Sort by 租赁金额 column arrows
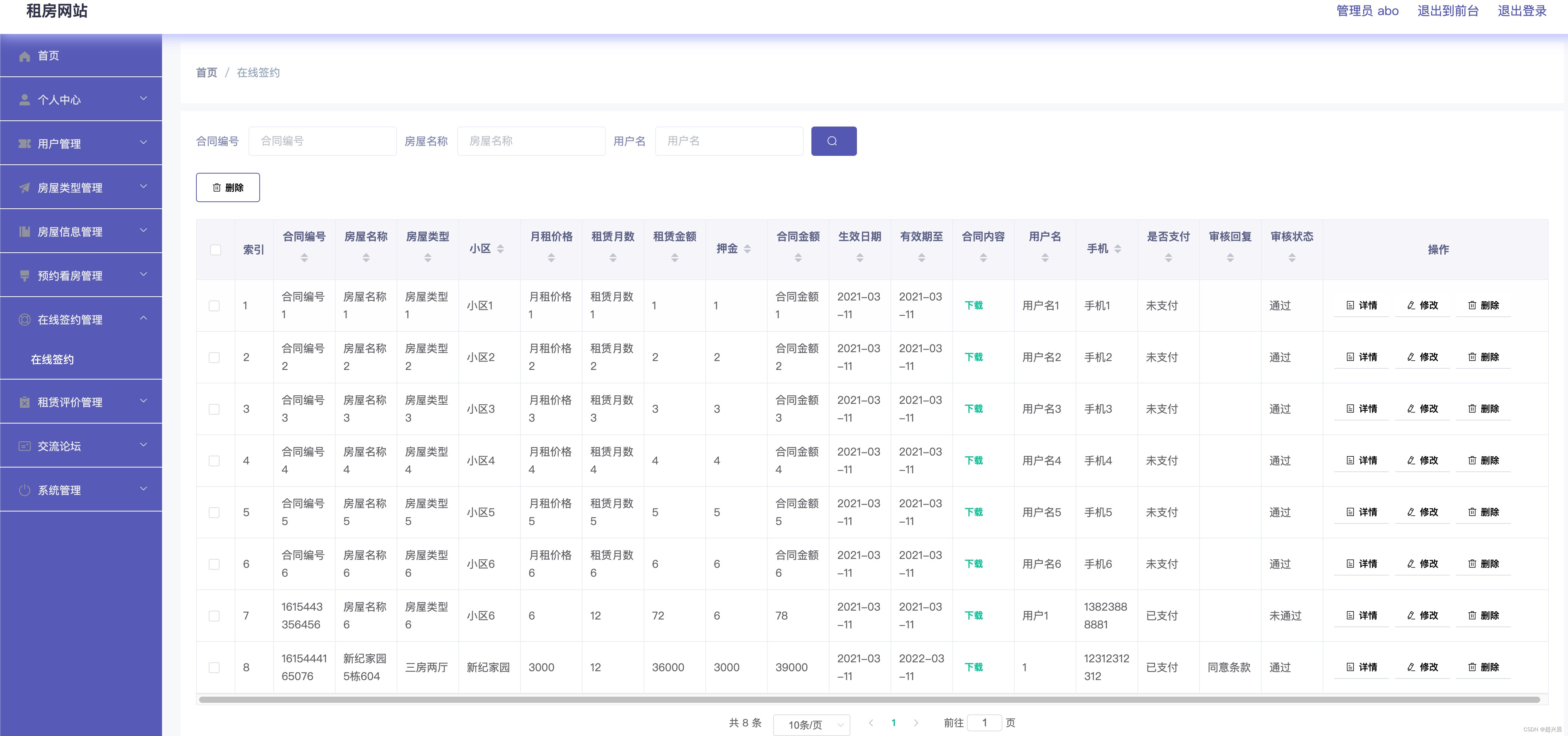 coord(674,258)
